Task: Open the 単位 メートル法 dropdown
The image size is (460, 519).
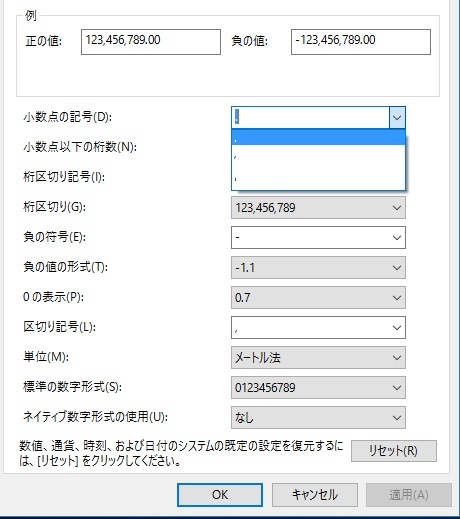Action: (318, 358)
